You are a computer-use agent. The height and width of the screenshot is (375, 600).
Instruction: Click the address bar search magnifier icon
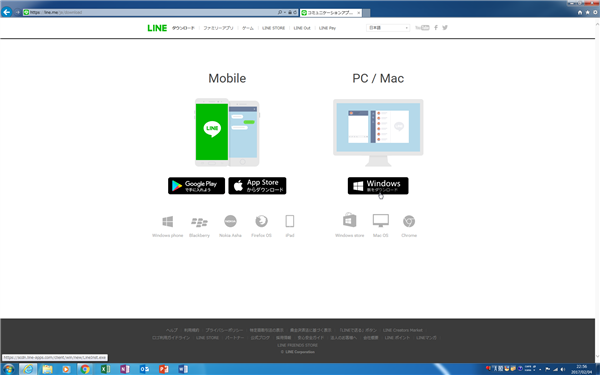pyautogui.click(x=280, y=12)
